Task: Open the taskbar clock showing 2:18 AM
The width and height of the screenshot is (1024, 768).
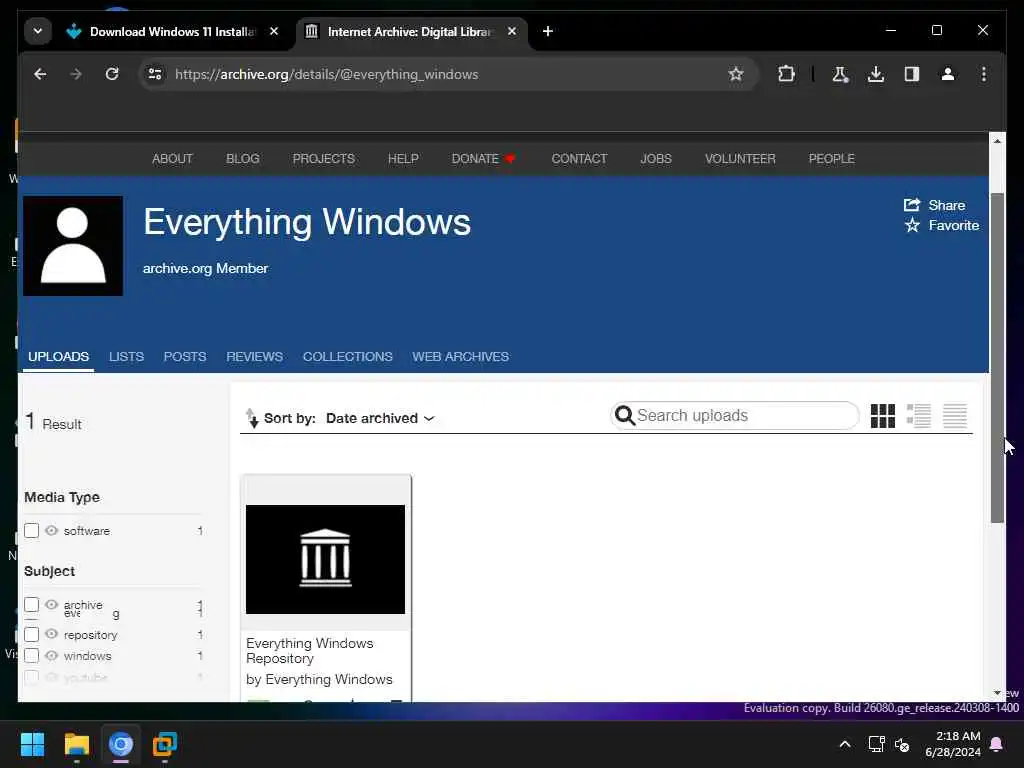Action: click(x=952, y=744)
